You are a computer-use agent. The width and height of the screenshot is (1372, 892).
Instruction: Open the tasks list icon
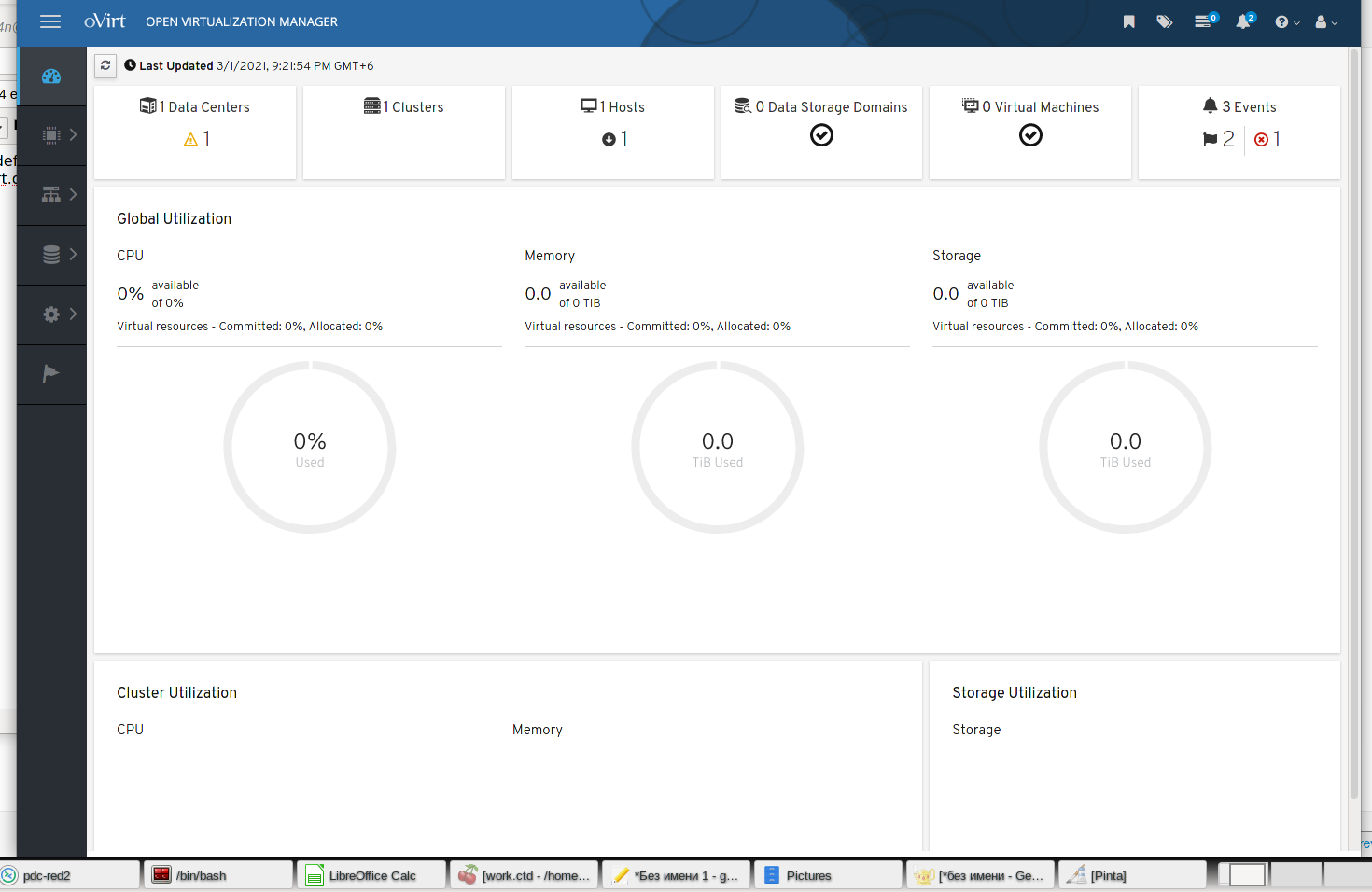(1204, 21)
